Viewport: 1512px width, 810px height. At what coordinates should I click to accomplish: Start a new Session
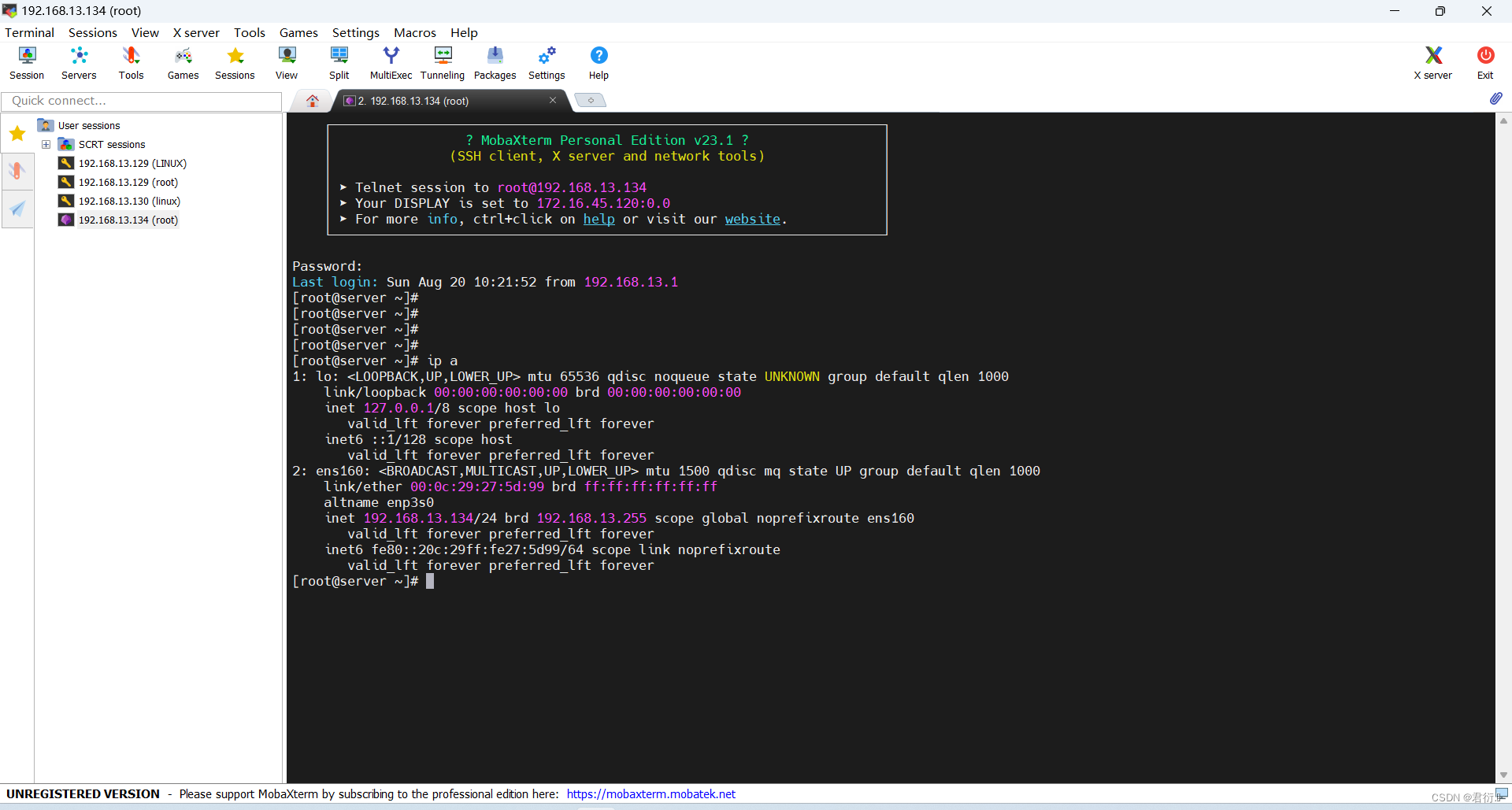pyautogui.click(x=26, y=62)
